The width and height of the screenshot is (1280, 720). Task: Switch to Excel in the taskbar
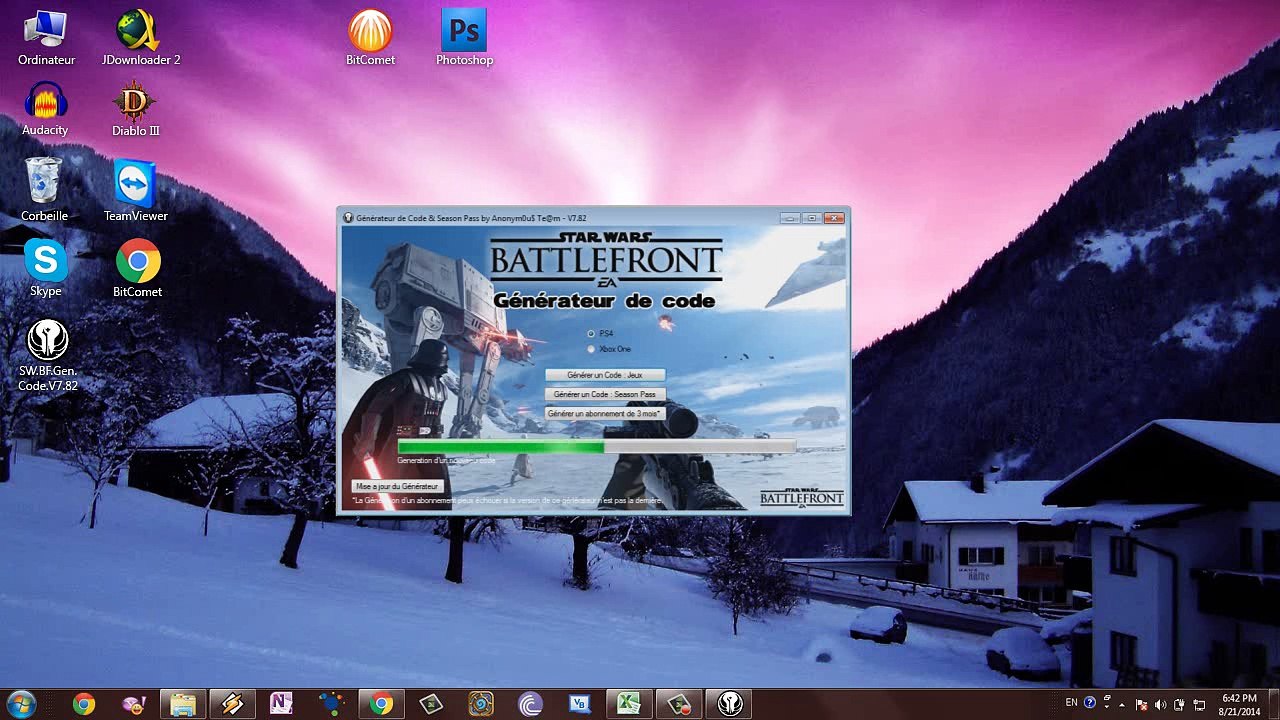pyautogui.click(x=629, y=704)
